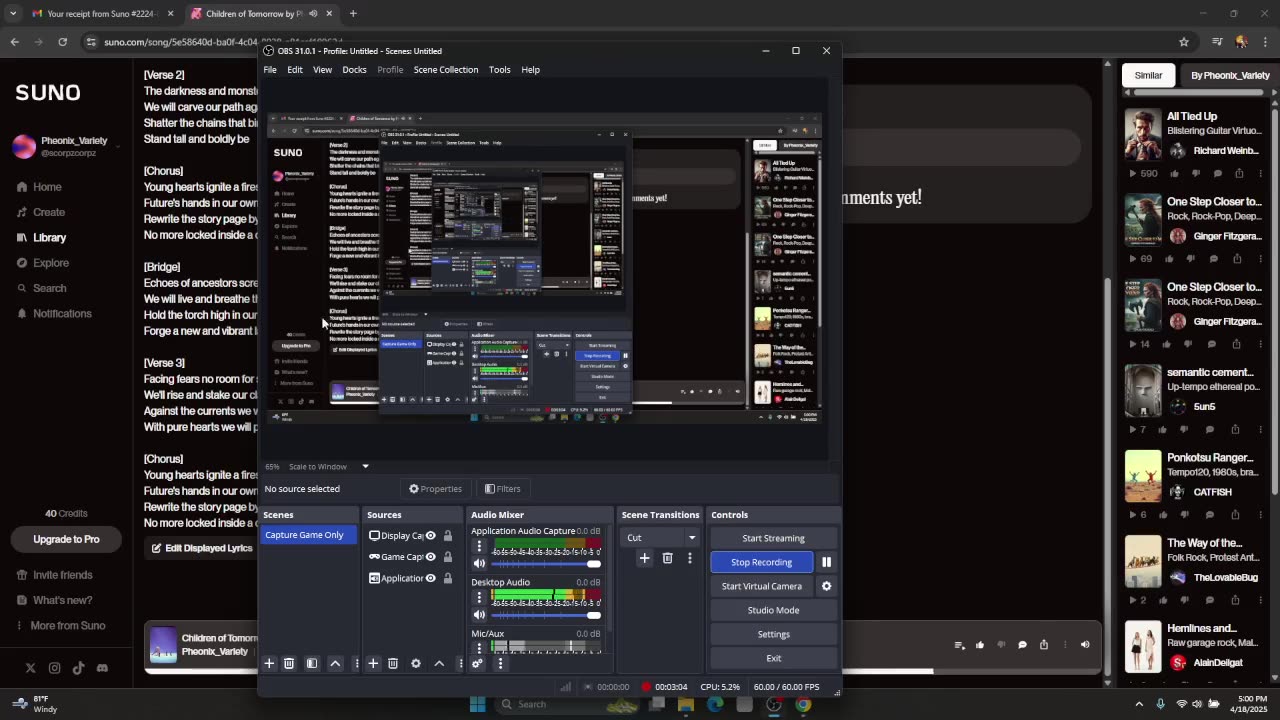This screenshot has width=1280, height=720.
Task: Click Start Streaming button
Action: (x=773, y=538)
